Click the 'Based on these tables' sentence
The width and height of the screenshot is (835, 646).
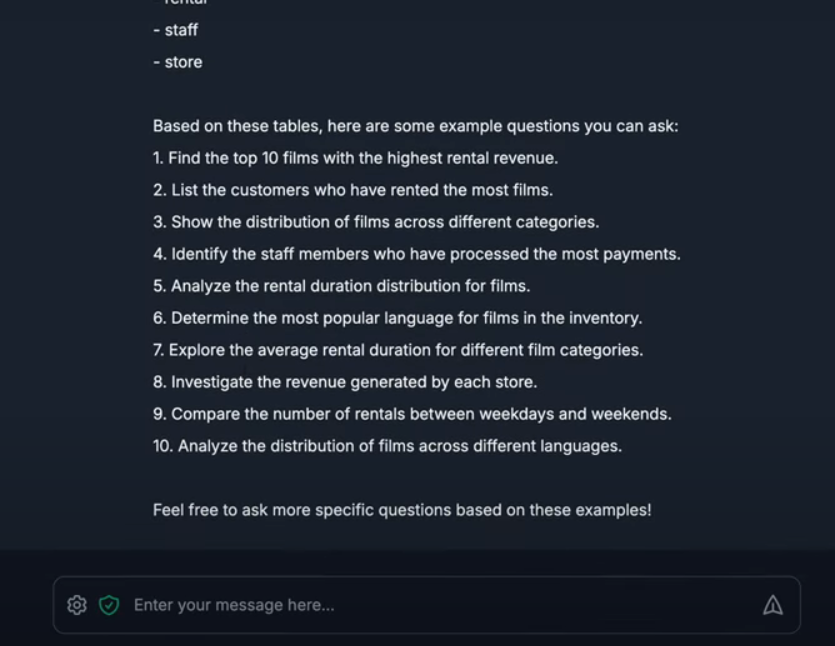click(x=415, y=126)
